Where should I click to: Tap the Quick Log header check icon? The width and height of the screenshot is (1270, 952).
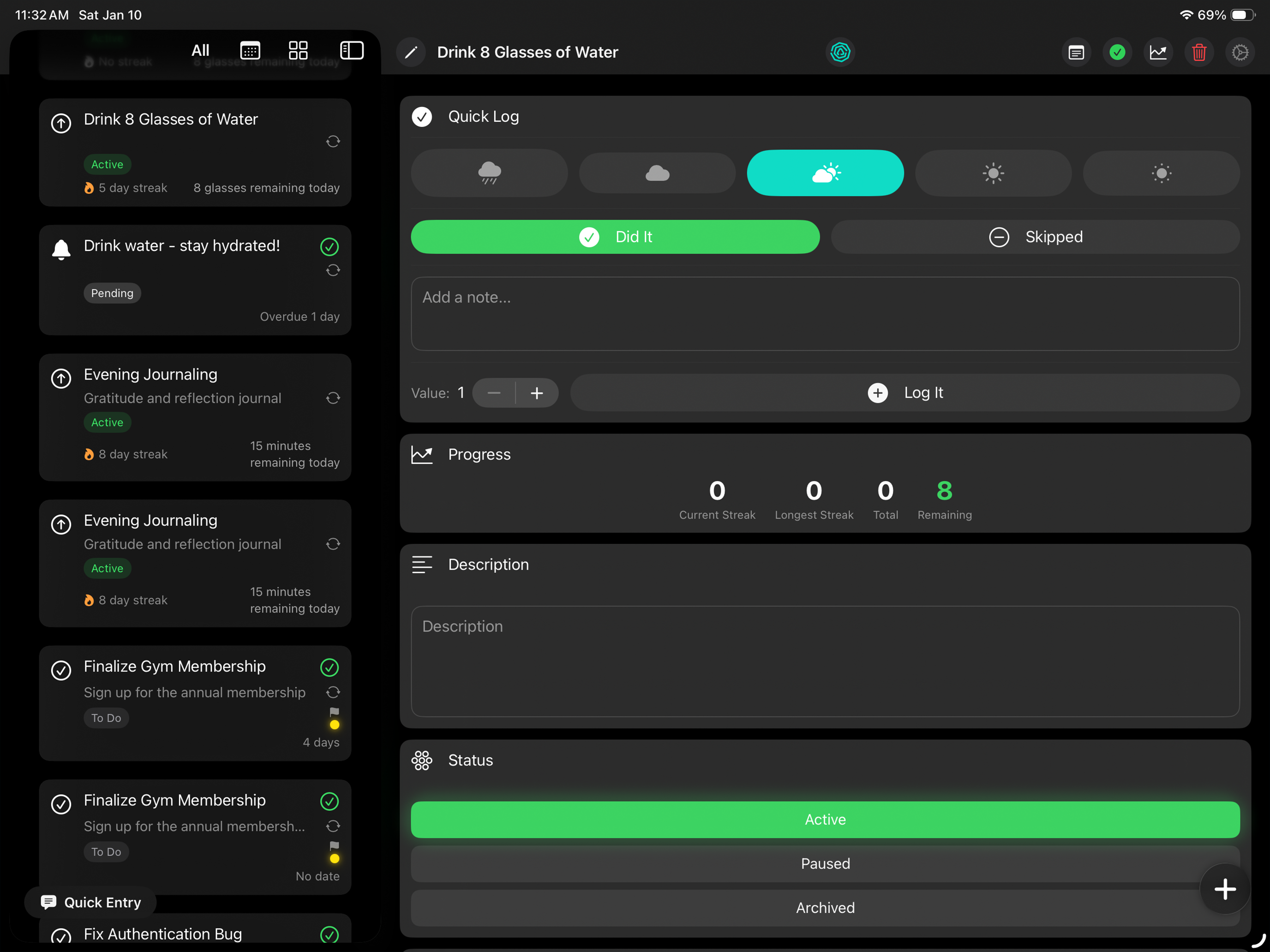click(422, 117)
